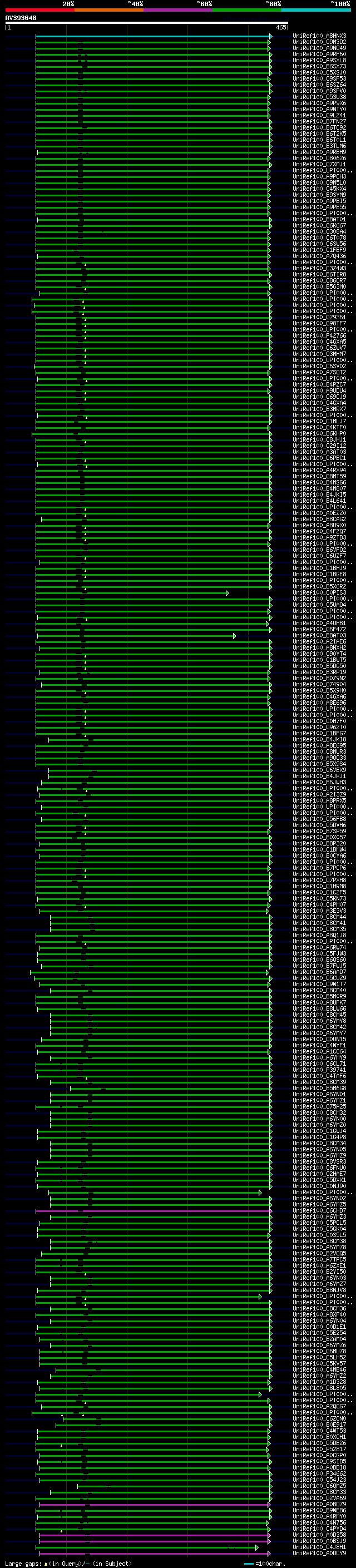Open label UniRef100_B3TLM6
Image resolution: width=356 pixels, height=1568 pixels.
(319, 146)
